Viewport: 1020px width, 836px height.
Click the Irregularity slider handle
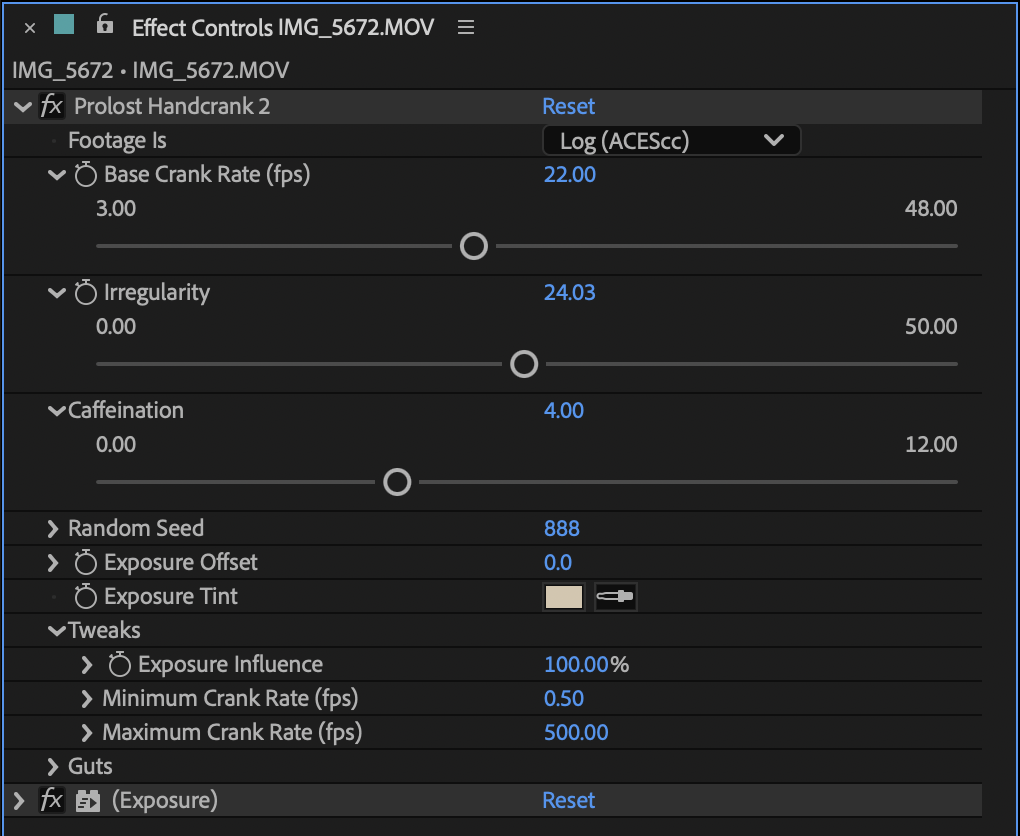pyautogui.click(x=524, y=364)
